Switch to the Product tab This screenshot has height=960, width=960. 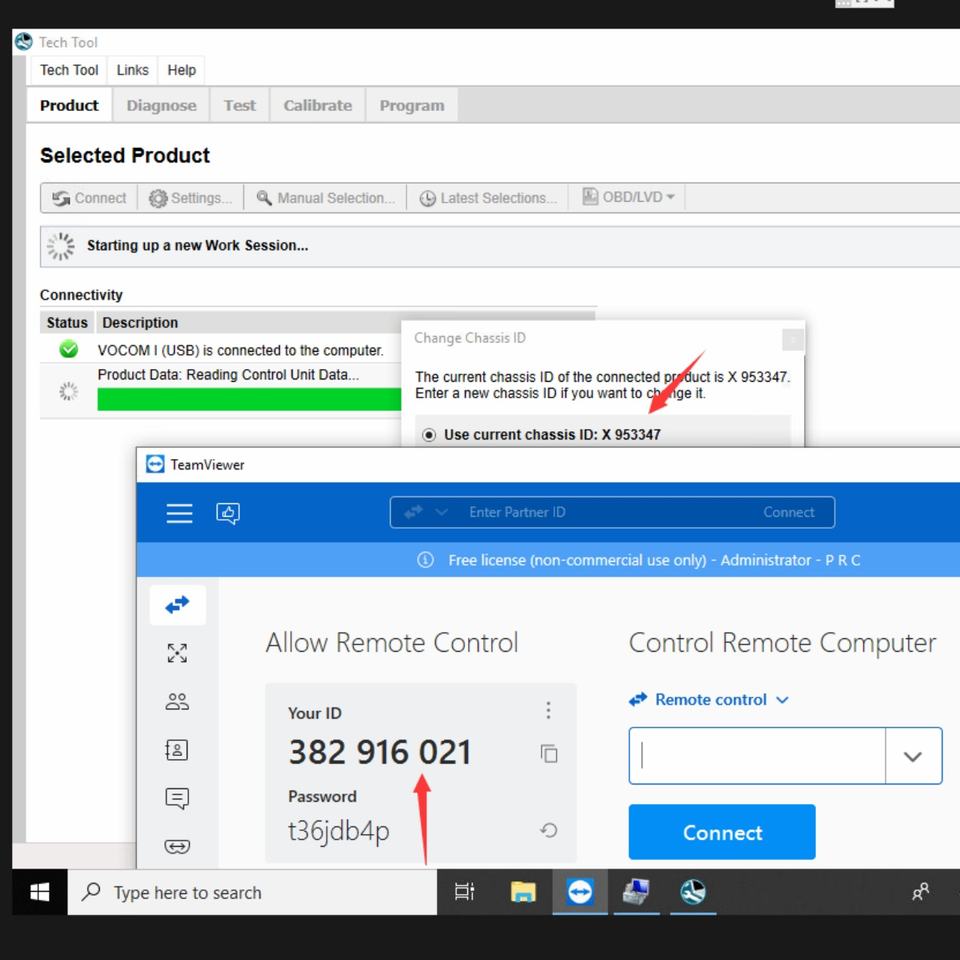[x=69, y=105]
